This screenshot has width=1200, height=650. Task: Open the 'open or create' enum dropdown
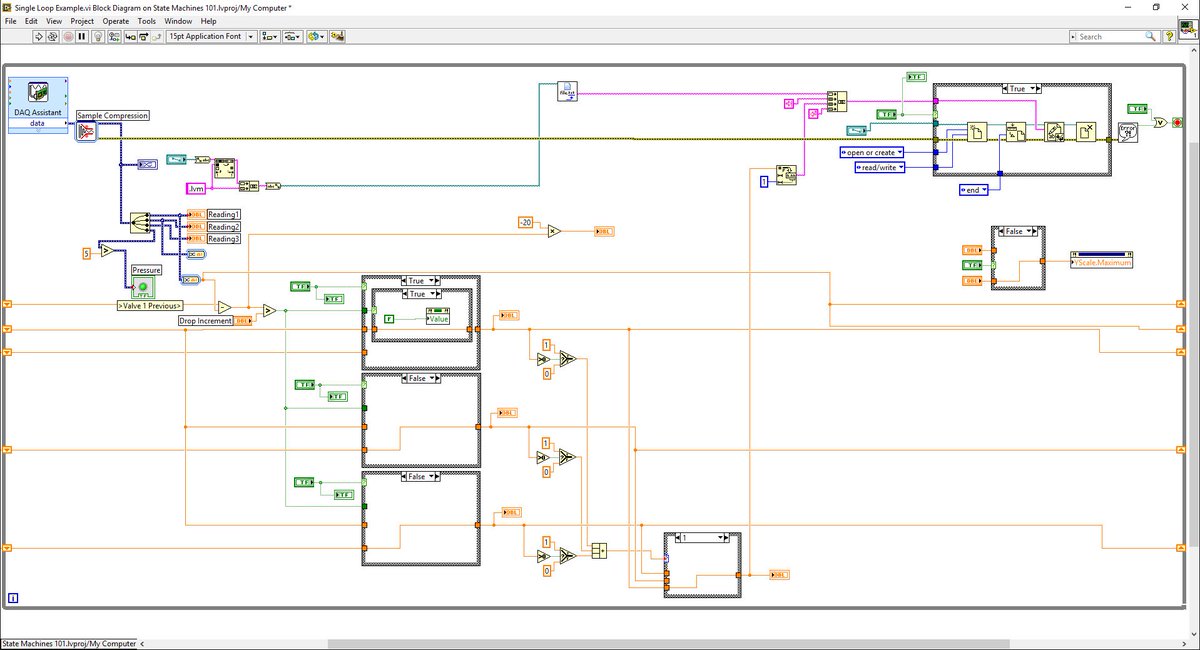[871, 152]
